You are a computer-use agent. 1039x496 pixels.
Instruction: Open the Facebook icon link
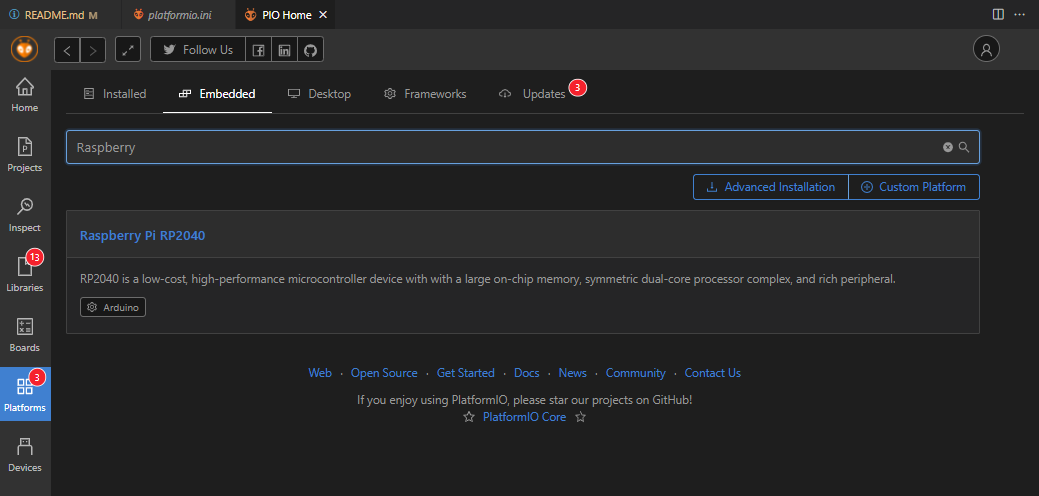tap(258, 50)
